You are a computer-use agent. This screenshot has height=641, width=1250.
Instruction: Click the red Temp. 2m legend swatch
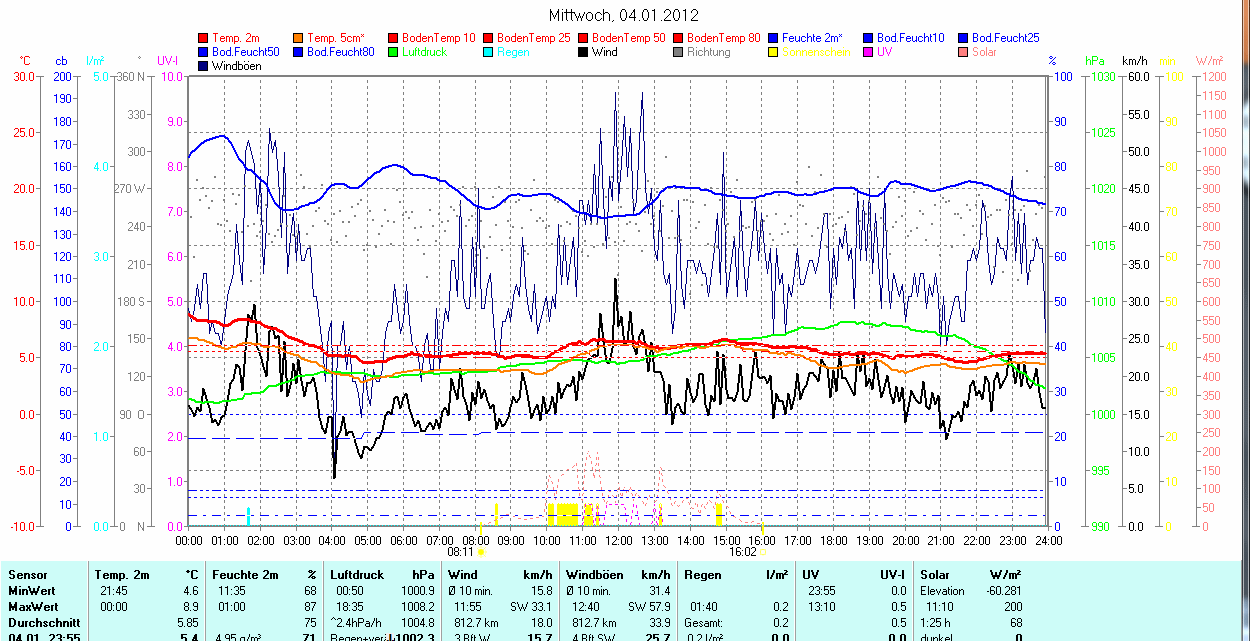click(204, 38)
